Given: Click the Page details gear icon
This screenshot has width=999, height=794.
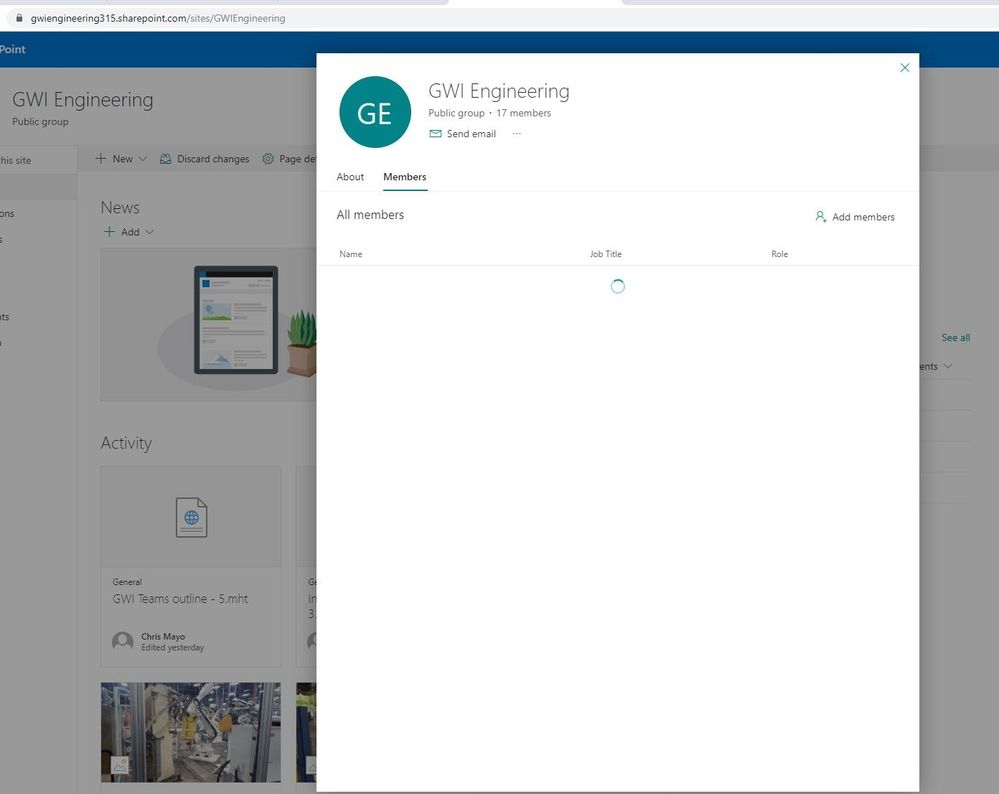Looking at the screenshot, I should (268, 159).
